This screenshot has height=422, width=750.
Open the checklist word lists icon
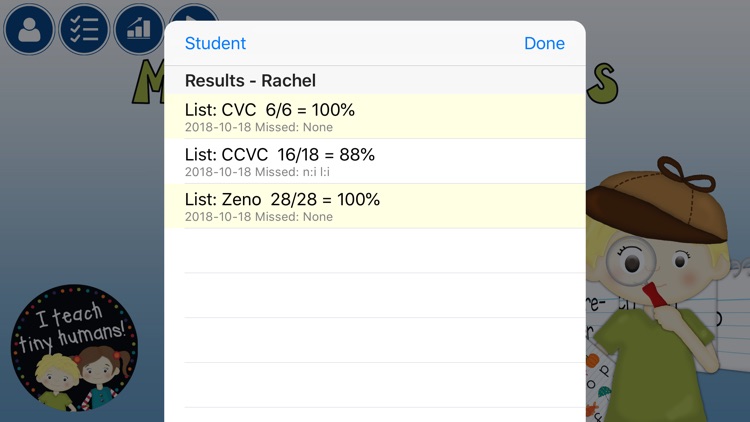(x=84, y=29)
